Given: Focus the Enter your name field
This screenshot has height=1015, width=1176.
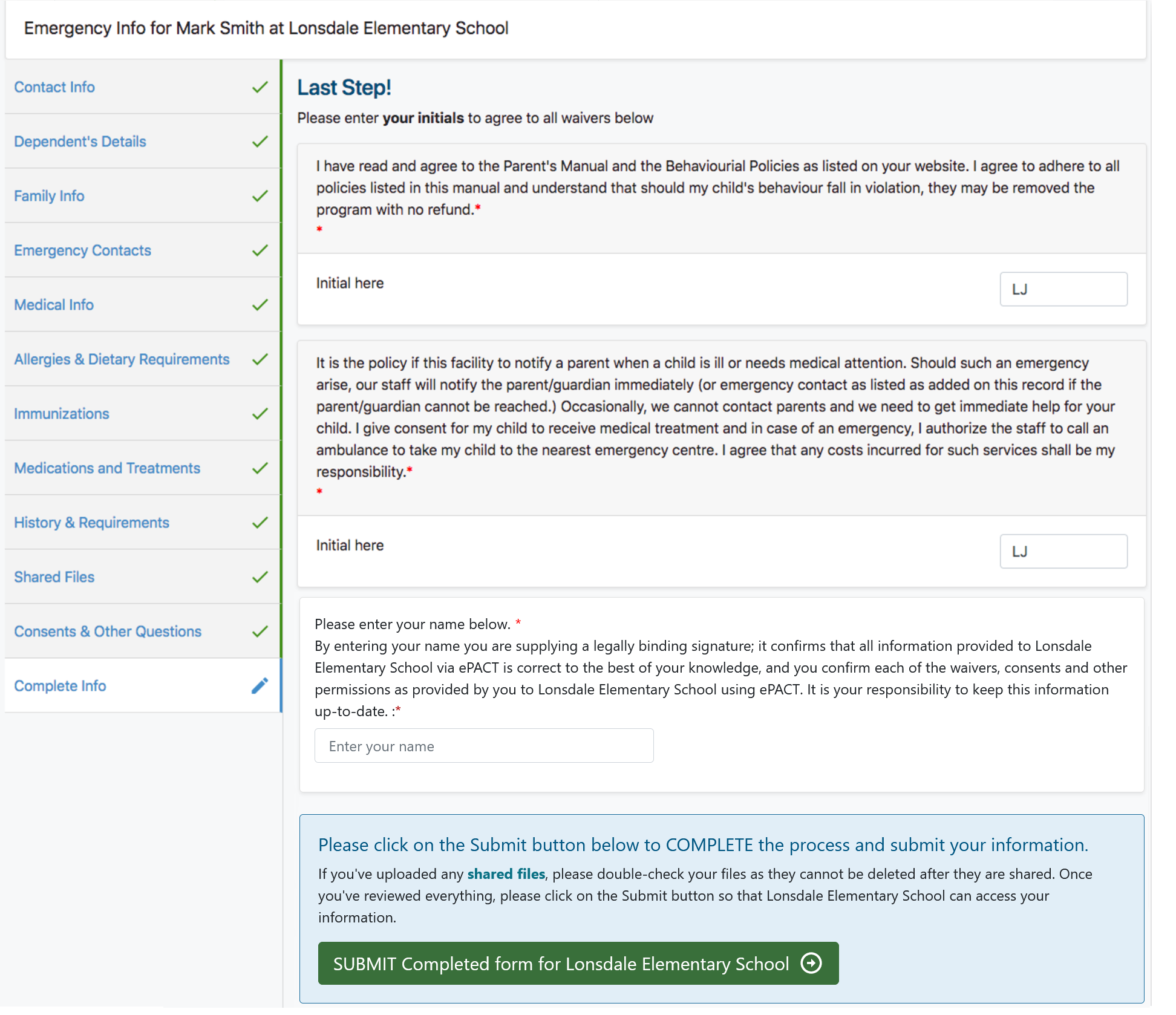Looking at the screenshot, I should point(483,746).
